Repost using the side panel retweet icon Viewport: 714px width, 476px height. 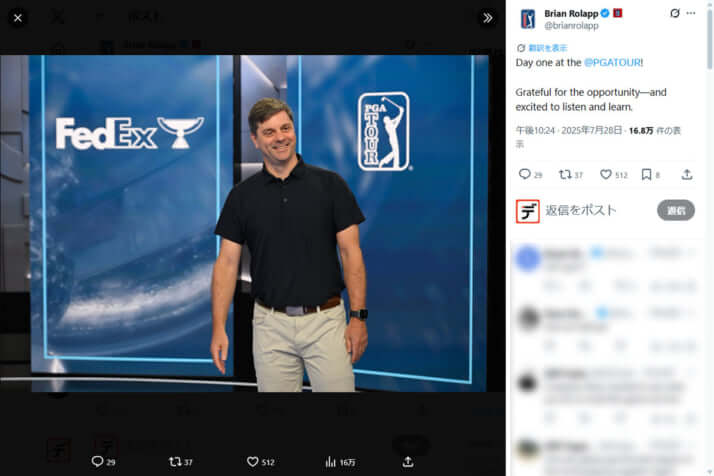(564, 174)
